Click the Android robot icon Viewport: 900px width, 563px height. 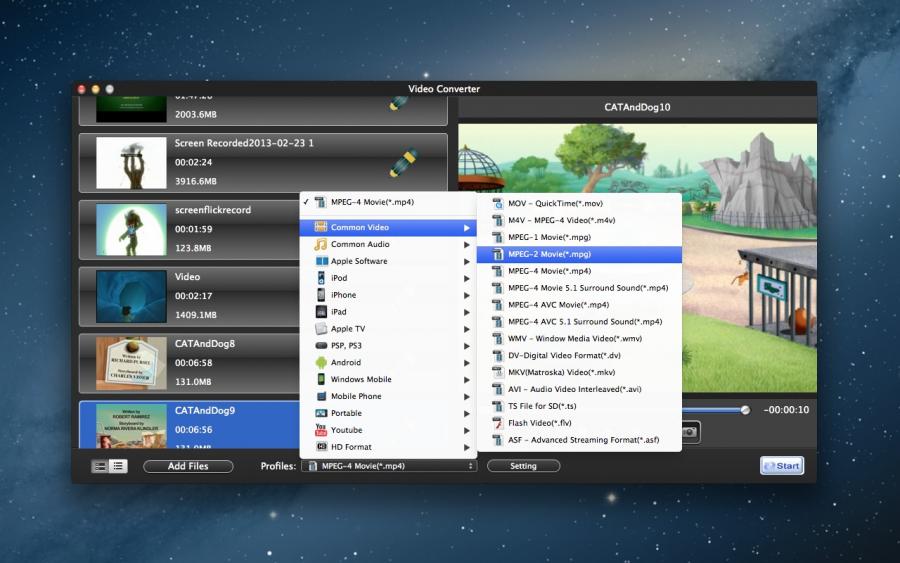point(321,363)
